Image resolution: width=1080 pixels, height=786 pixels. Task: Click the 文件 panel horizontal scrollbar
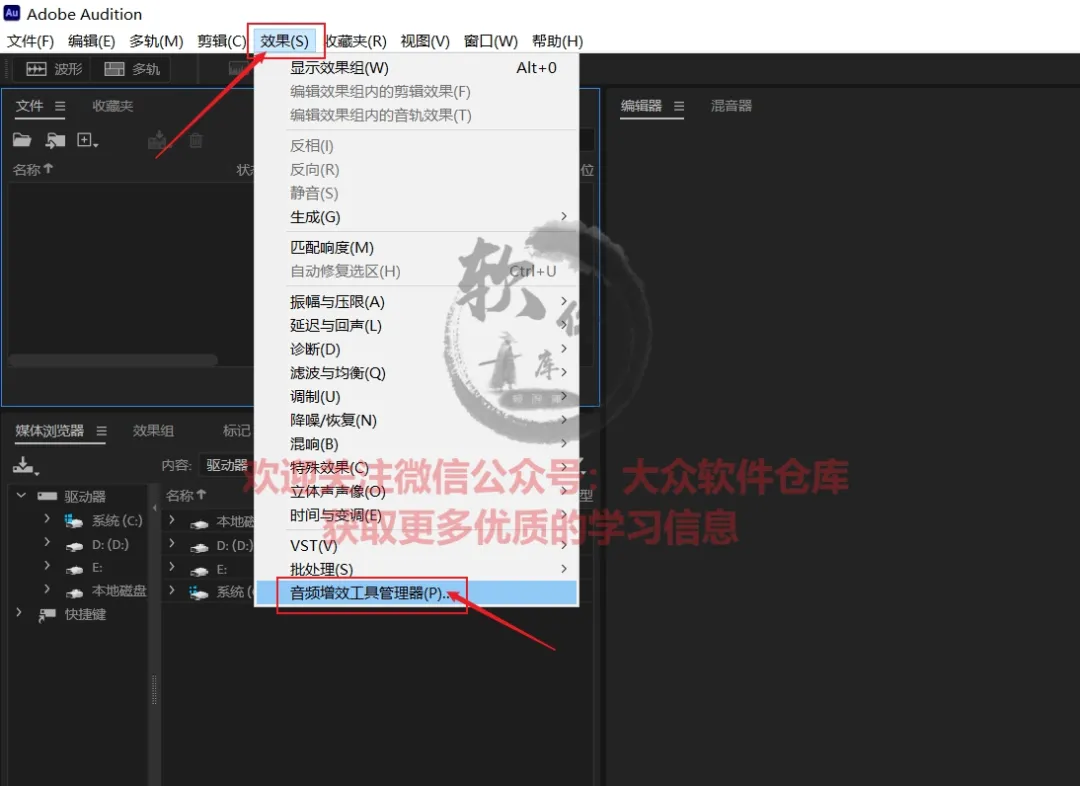(113, 360)
